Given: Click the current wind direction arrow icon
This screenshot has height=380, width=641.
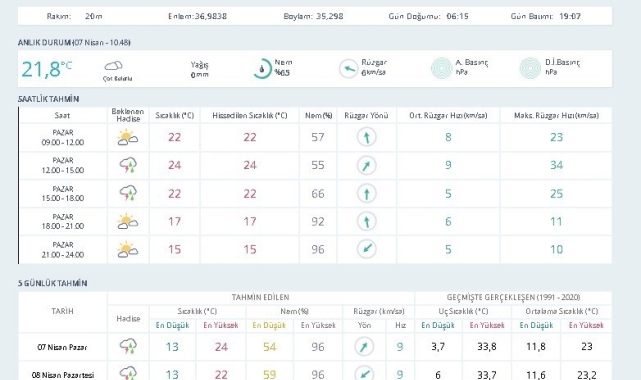Looking at the screenshot, I should [348, 69].
